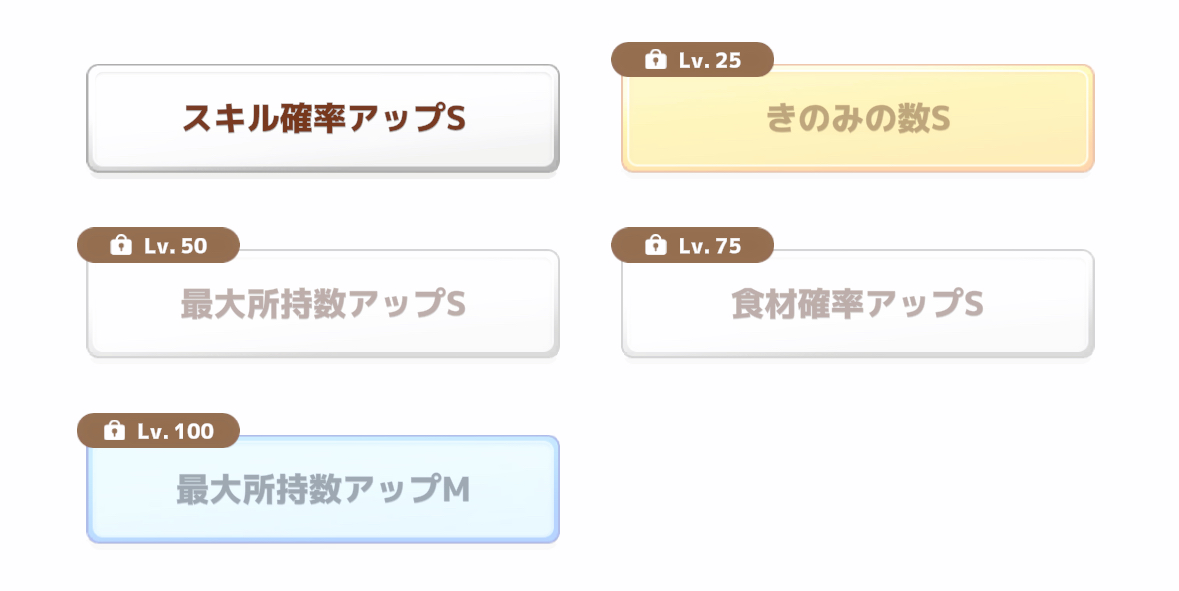Select the スキル確率アップS sub skill
This screenshot has height=591, width=1179.
(323, 119)
